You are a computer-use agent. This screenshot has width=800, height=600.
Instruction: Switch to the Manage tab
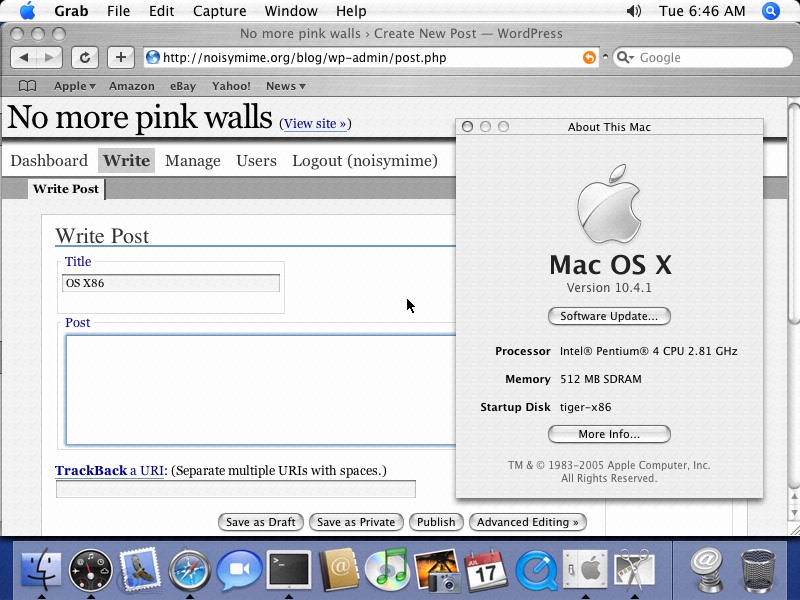click(192, 161)
